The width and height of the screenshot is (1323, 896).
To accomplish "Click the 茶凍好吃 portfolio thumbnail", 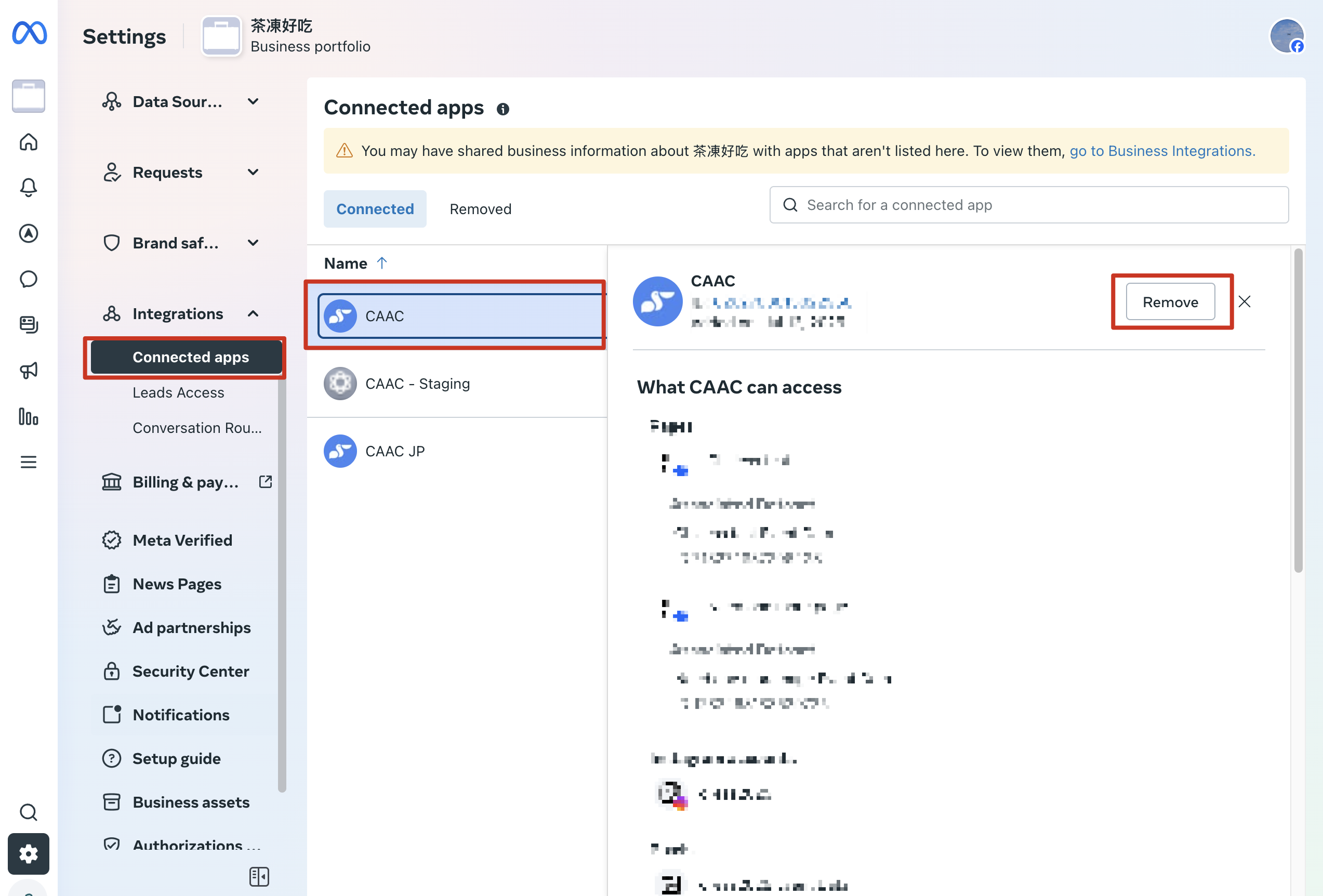I will point(221,36).
